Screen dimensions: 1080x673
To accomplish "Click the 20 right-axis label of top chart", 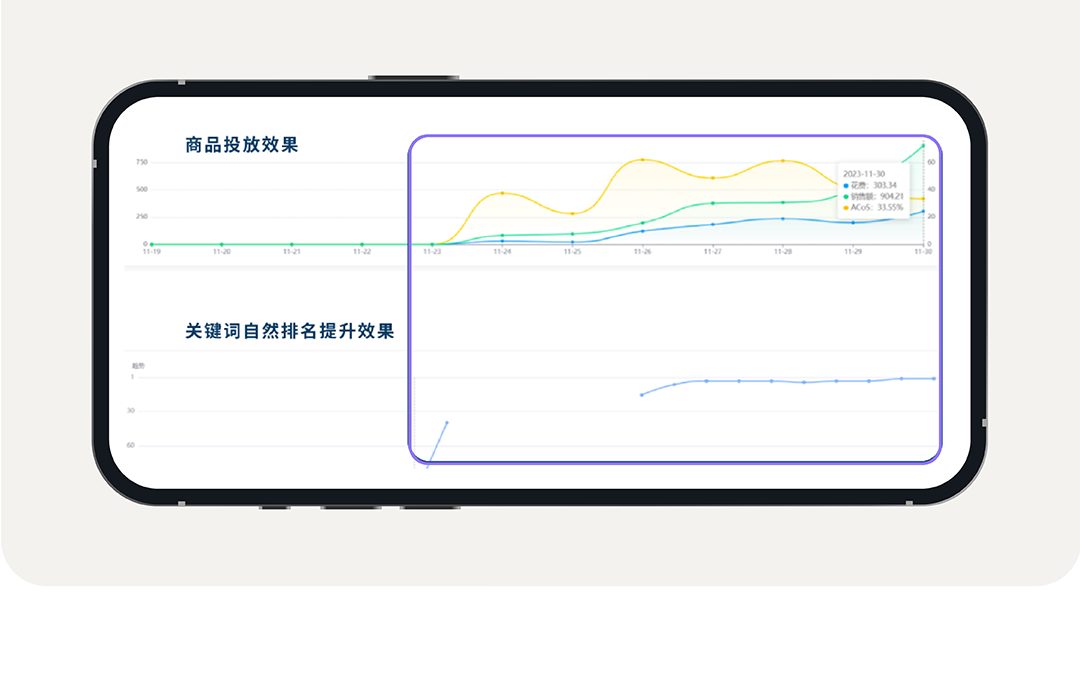I will coord(931,217).
